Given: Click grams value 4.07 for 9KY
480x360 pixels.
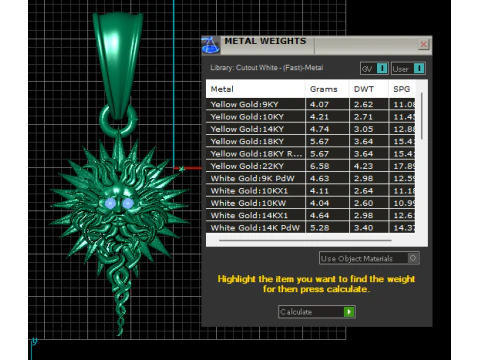Looking at the screenshot, I should 319,104.
